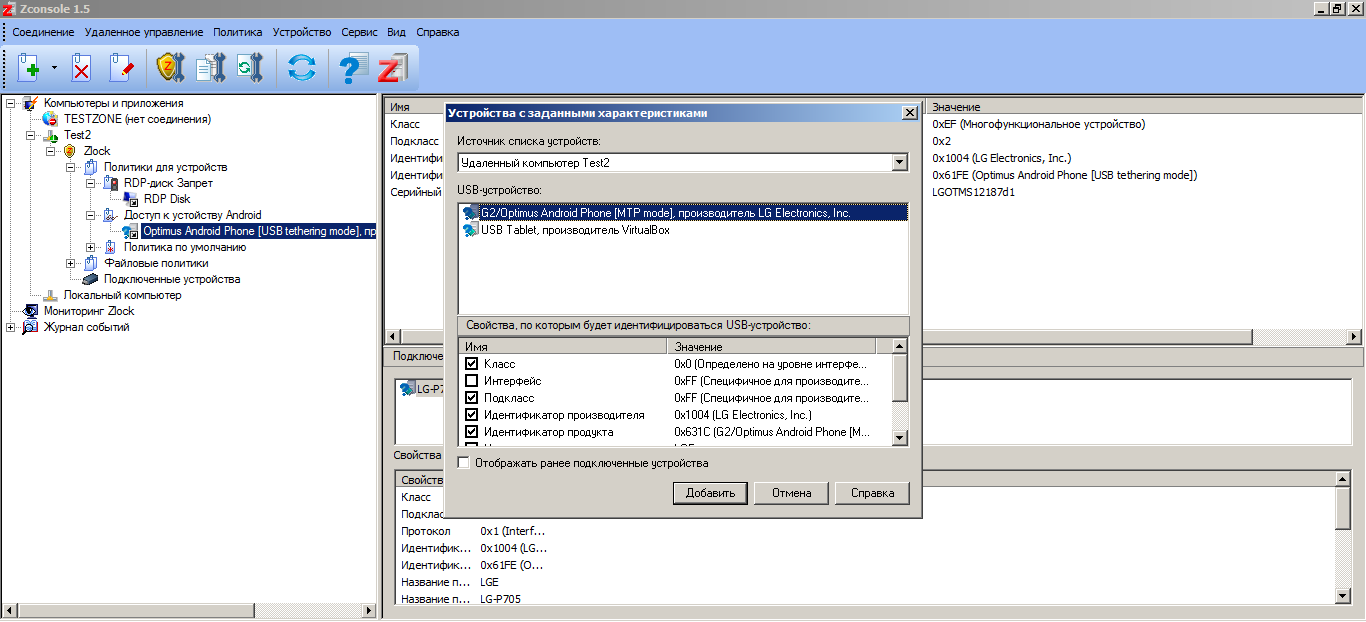Viewport: 1366px width, 622px height.
Task: Click the delete policy icon with red X
Action: (81, 68)
